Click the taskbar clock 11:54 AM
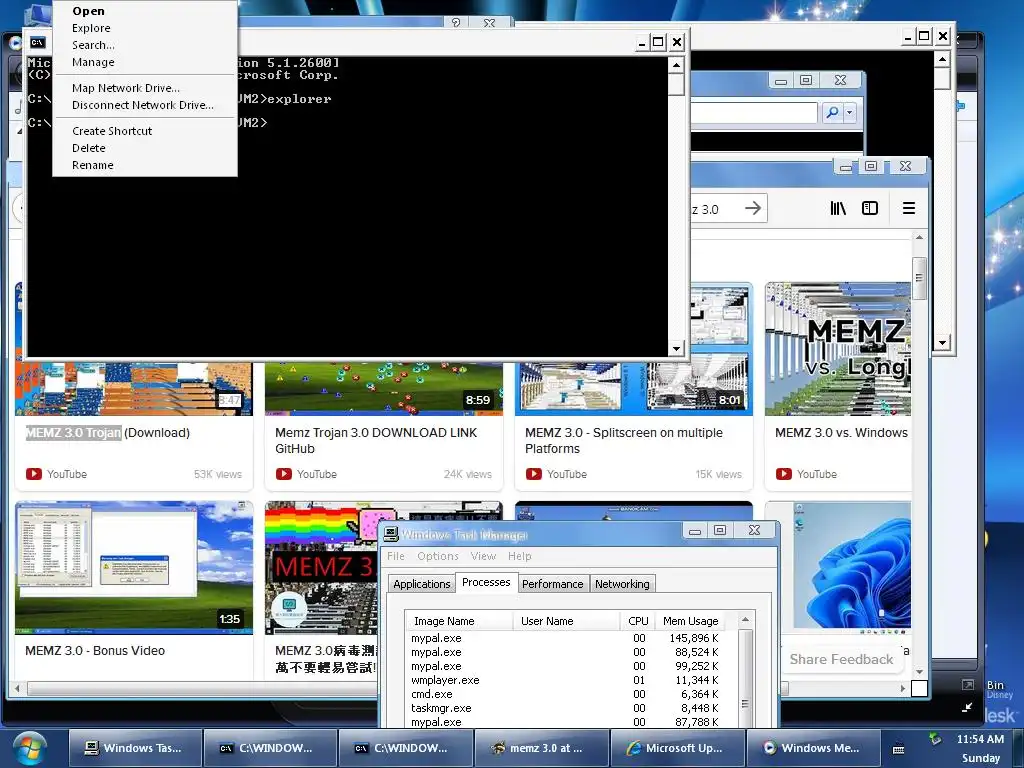This screenshot has width=1024, height=768. click(x=980, y=739)
